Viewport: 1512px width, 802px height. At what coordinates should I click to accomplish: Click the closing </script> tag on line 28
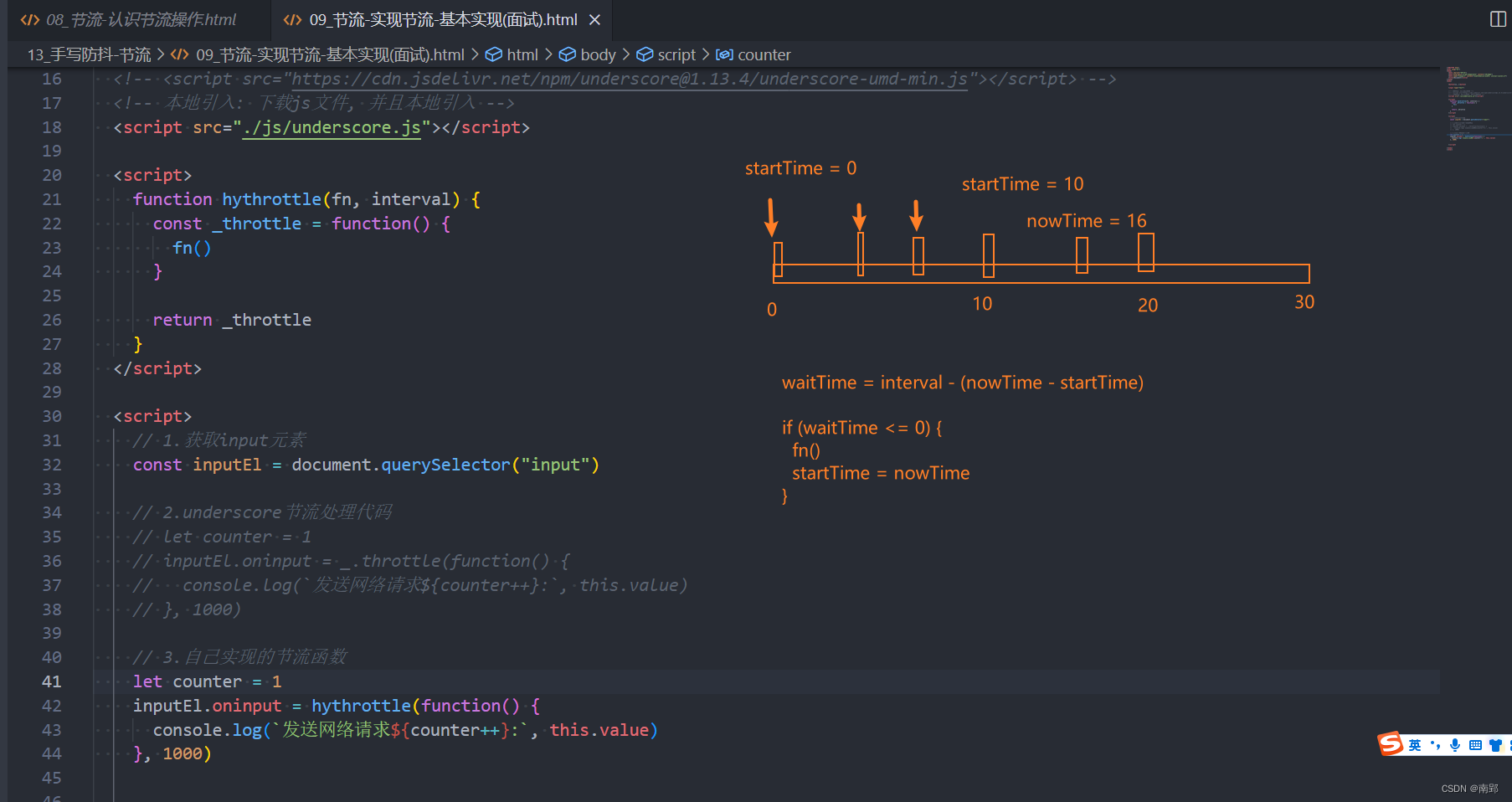tap(157, 368)
